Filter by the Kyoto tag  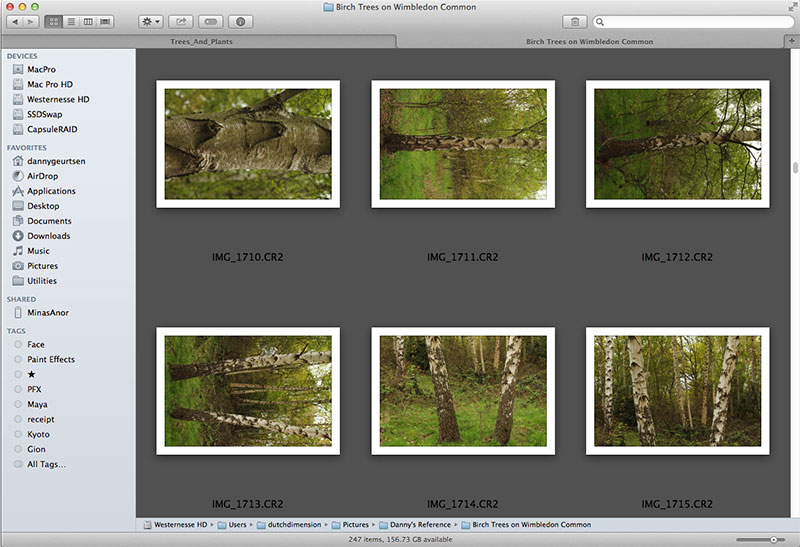pos(38,434)
